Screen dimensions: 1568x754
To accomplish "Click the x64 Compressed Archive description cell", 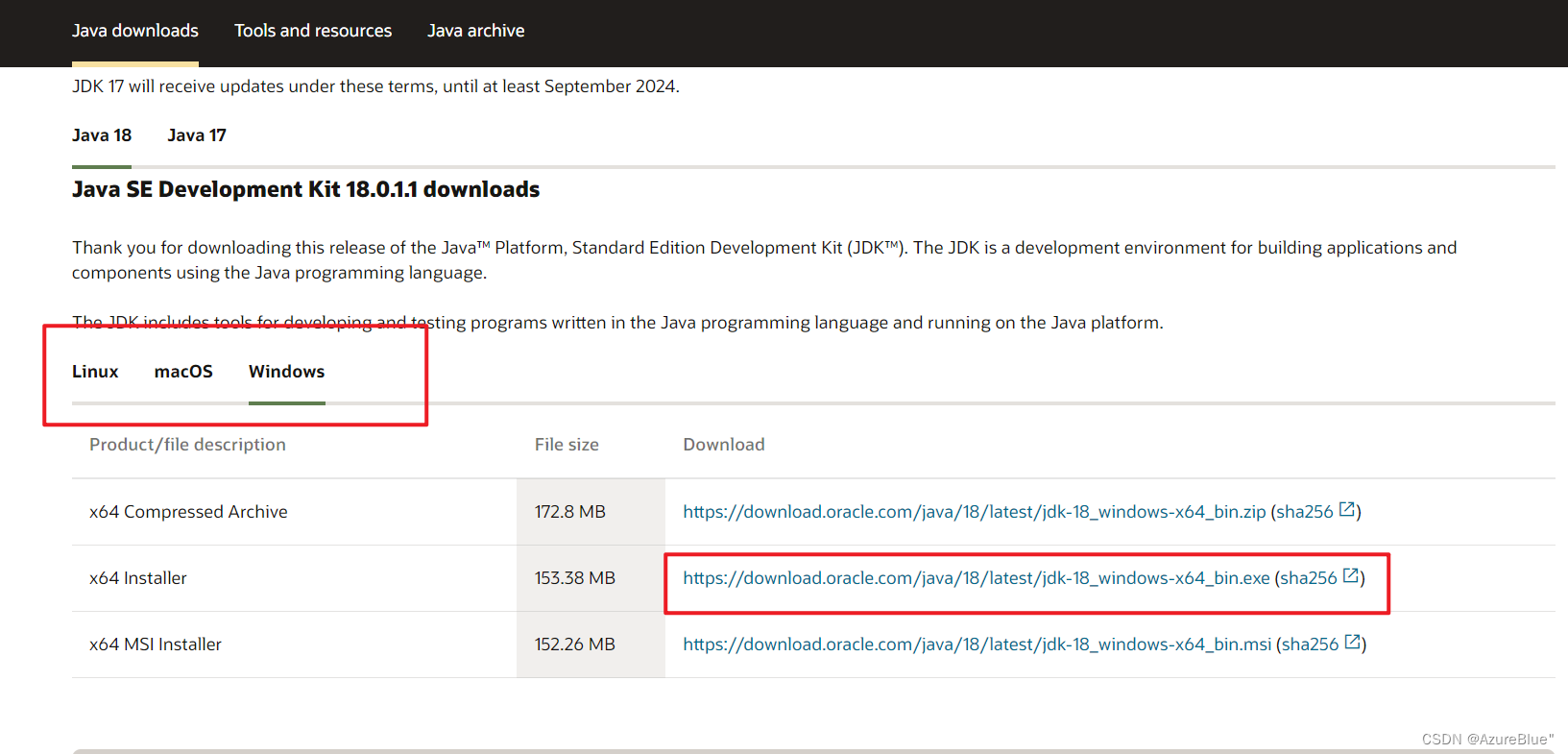I will [294, 512].
